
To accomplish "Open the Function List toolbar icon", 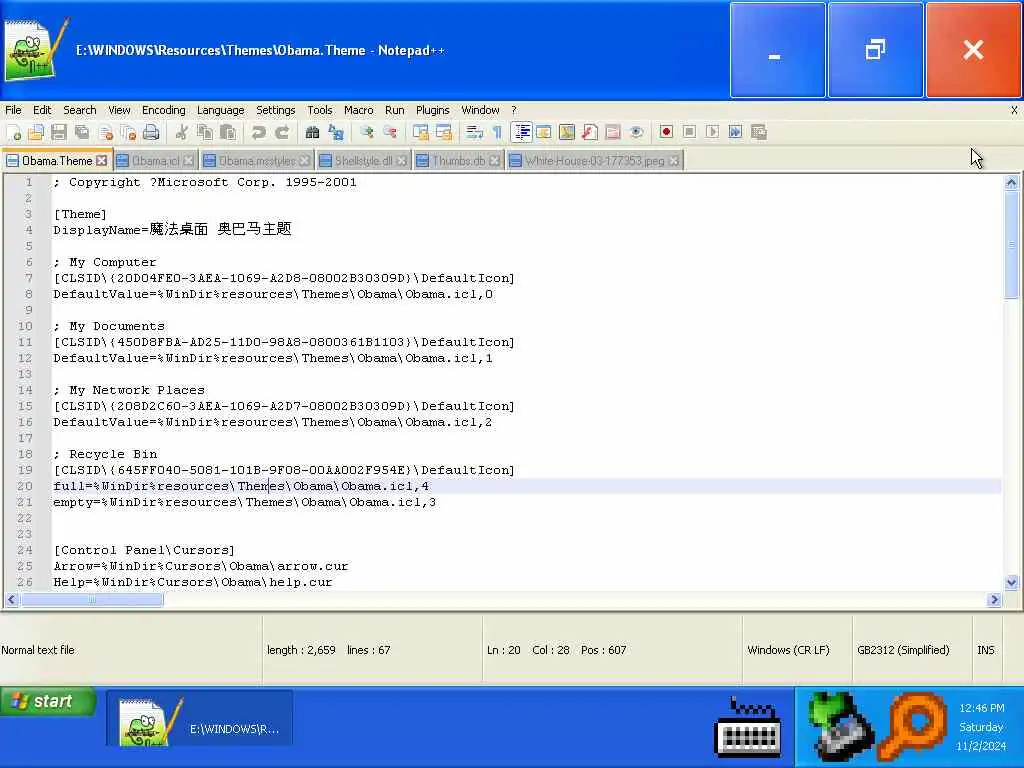I will pos(590,133).
